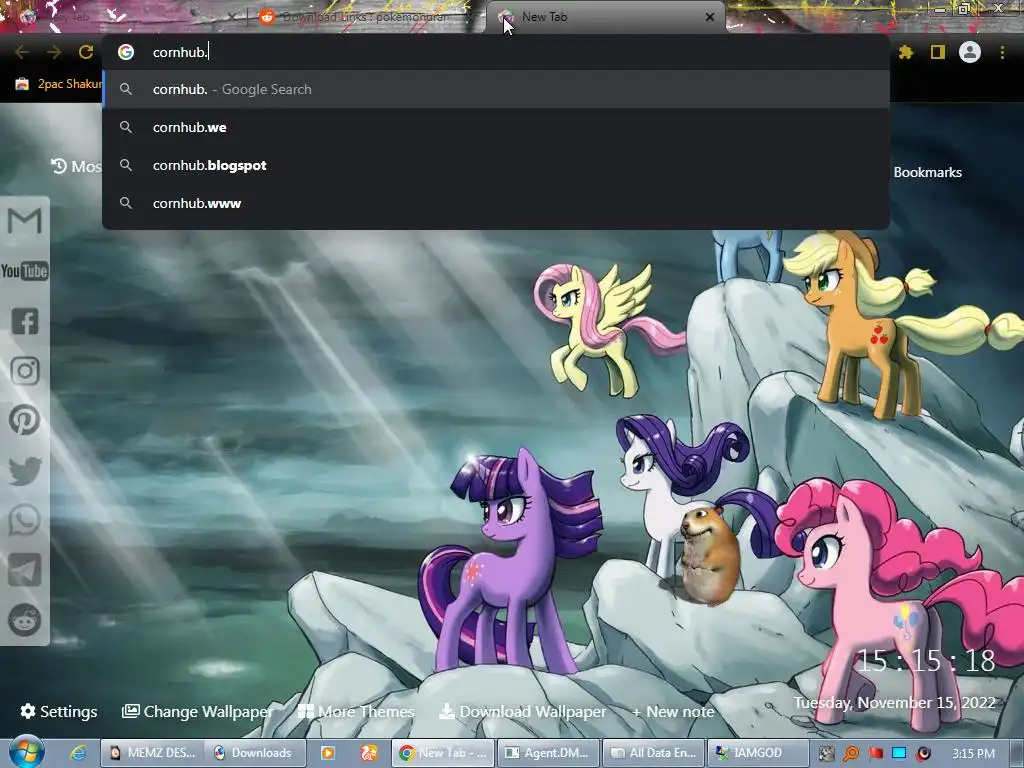
Task: Open the Pinterest sidebar icon
Action: click(x=25, y=420)
